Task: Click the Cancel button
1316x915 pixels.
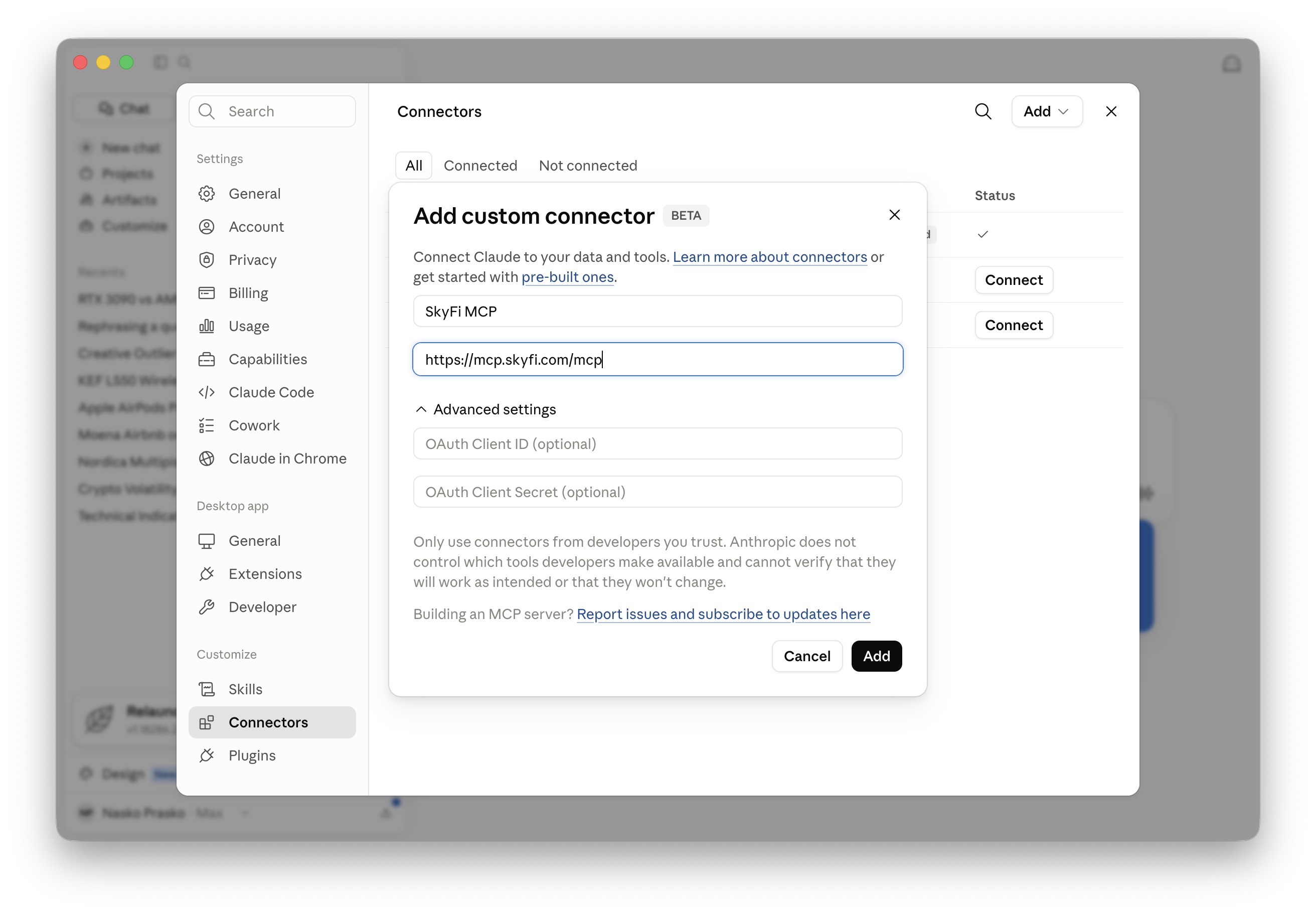Action: [x=807, y=657]
